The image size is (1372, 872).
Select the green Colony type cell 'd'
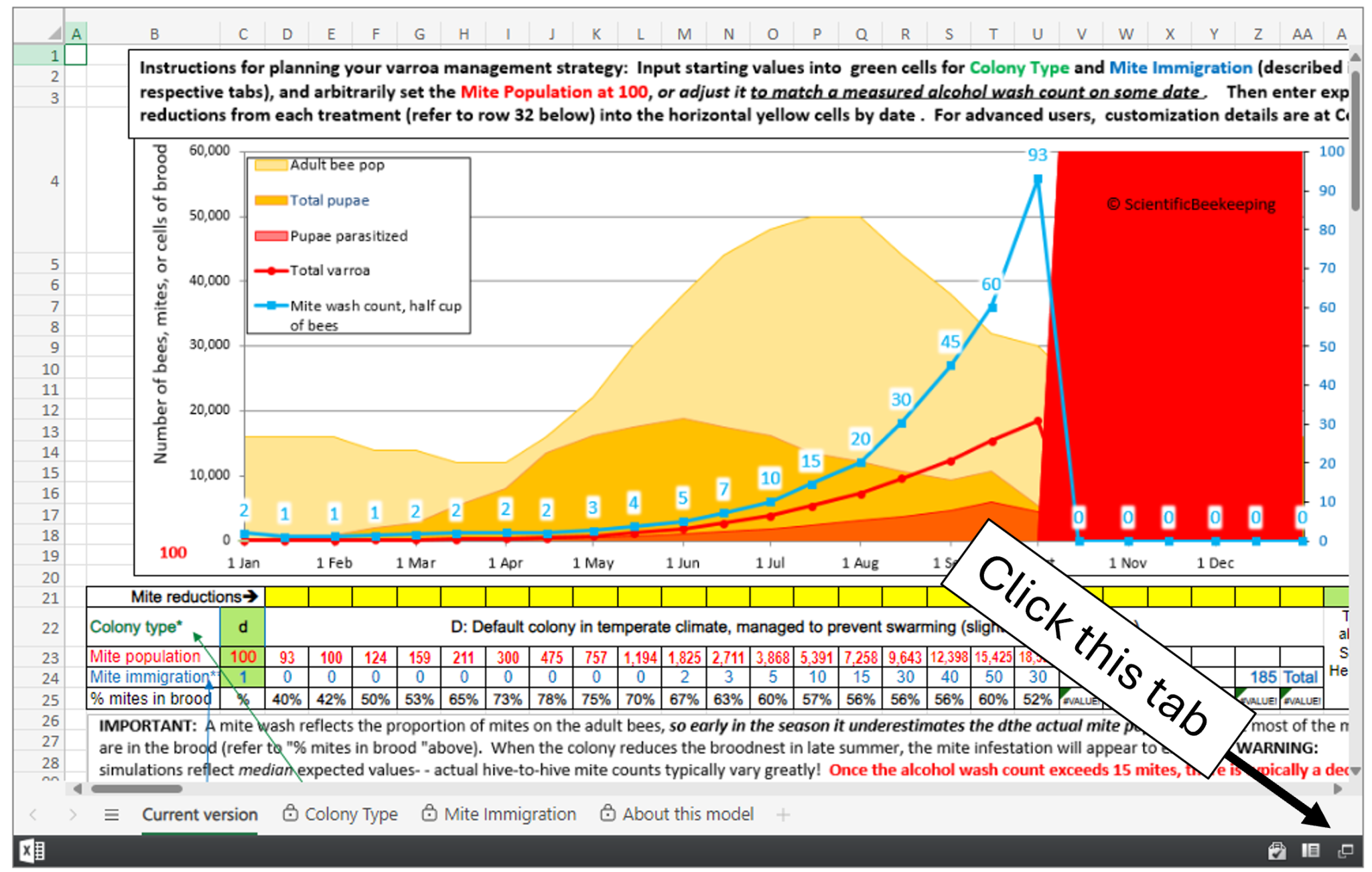click(x=243, y=627)
